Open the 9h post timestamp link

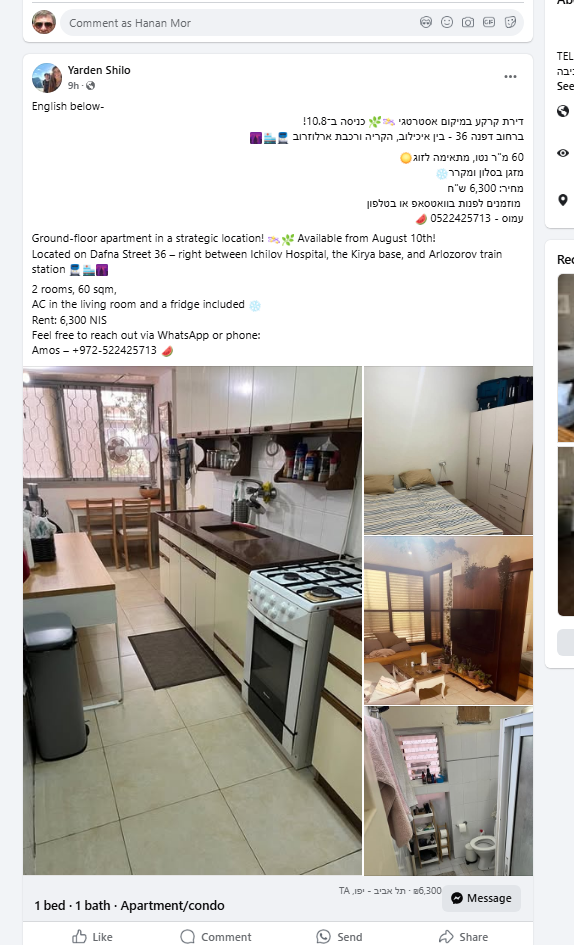click(x=73, y=86)
